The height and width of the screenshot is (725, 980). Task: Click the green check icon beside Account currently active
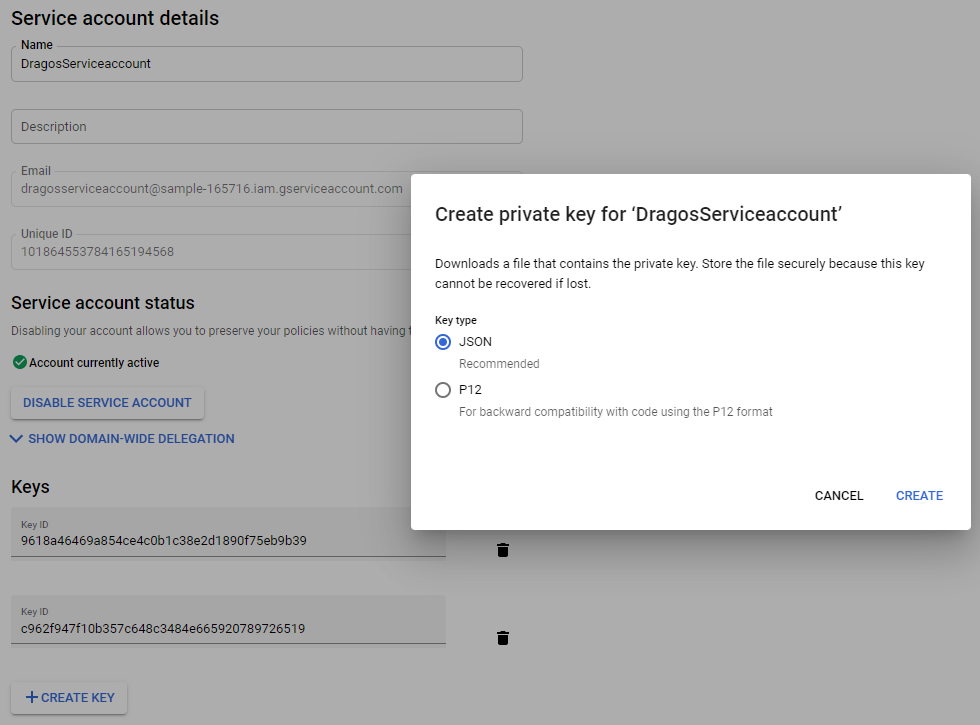pos(21,362)
